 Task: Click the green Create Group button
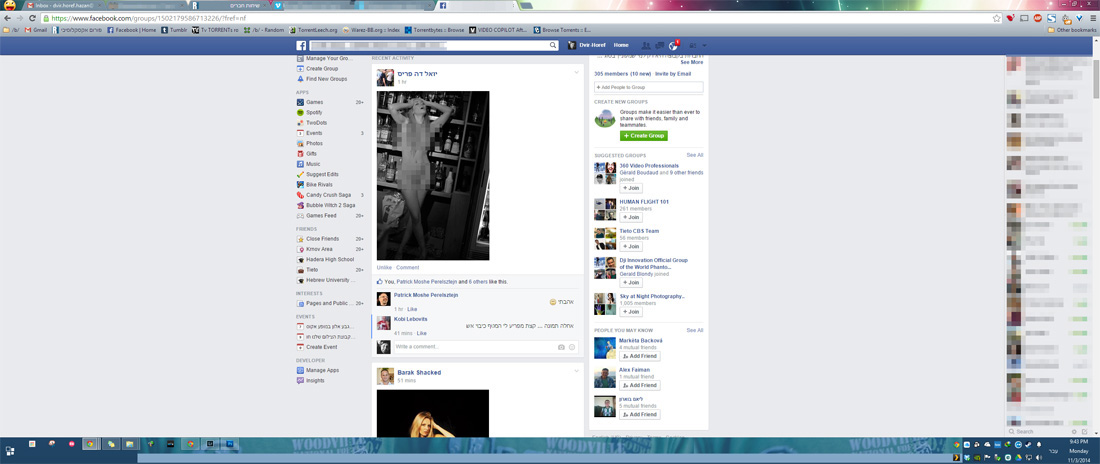pyautogui.click(x=643, y=136)
